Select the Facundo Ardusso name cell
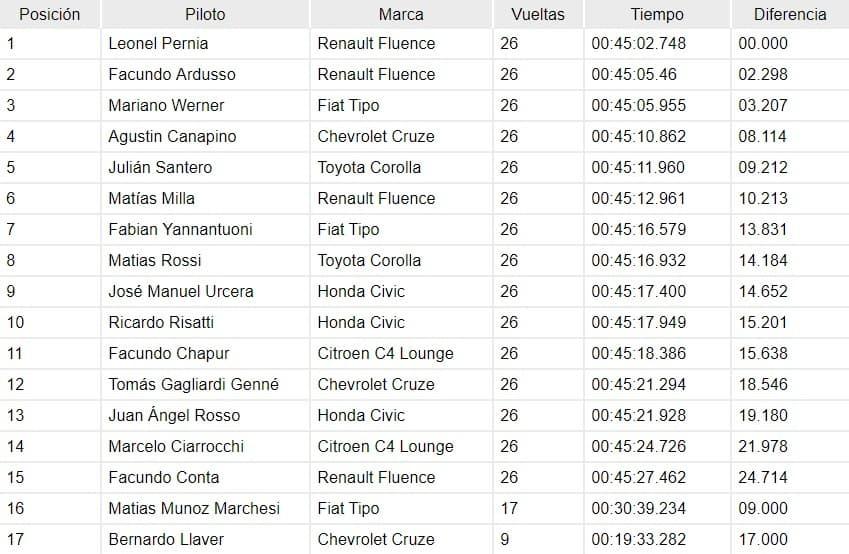 click(x=205, y=74)
